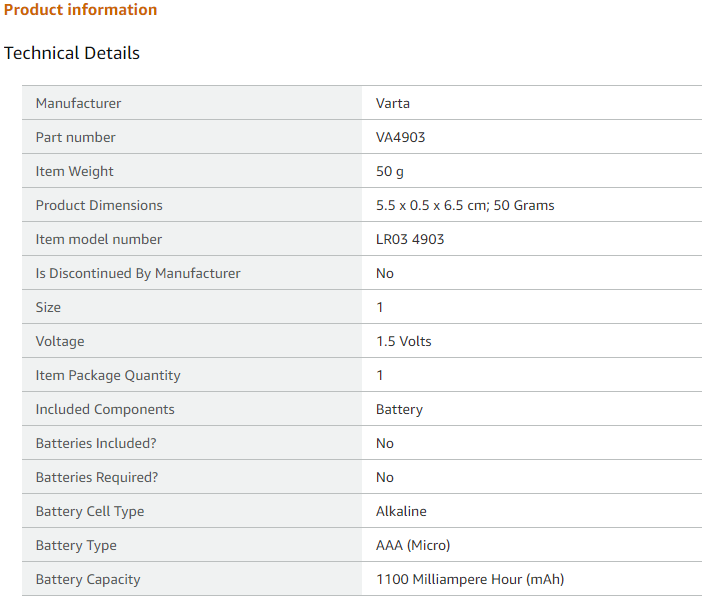Click the 'Battery Cell Type' label

(90, 511)
